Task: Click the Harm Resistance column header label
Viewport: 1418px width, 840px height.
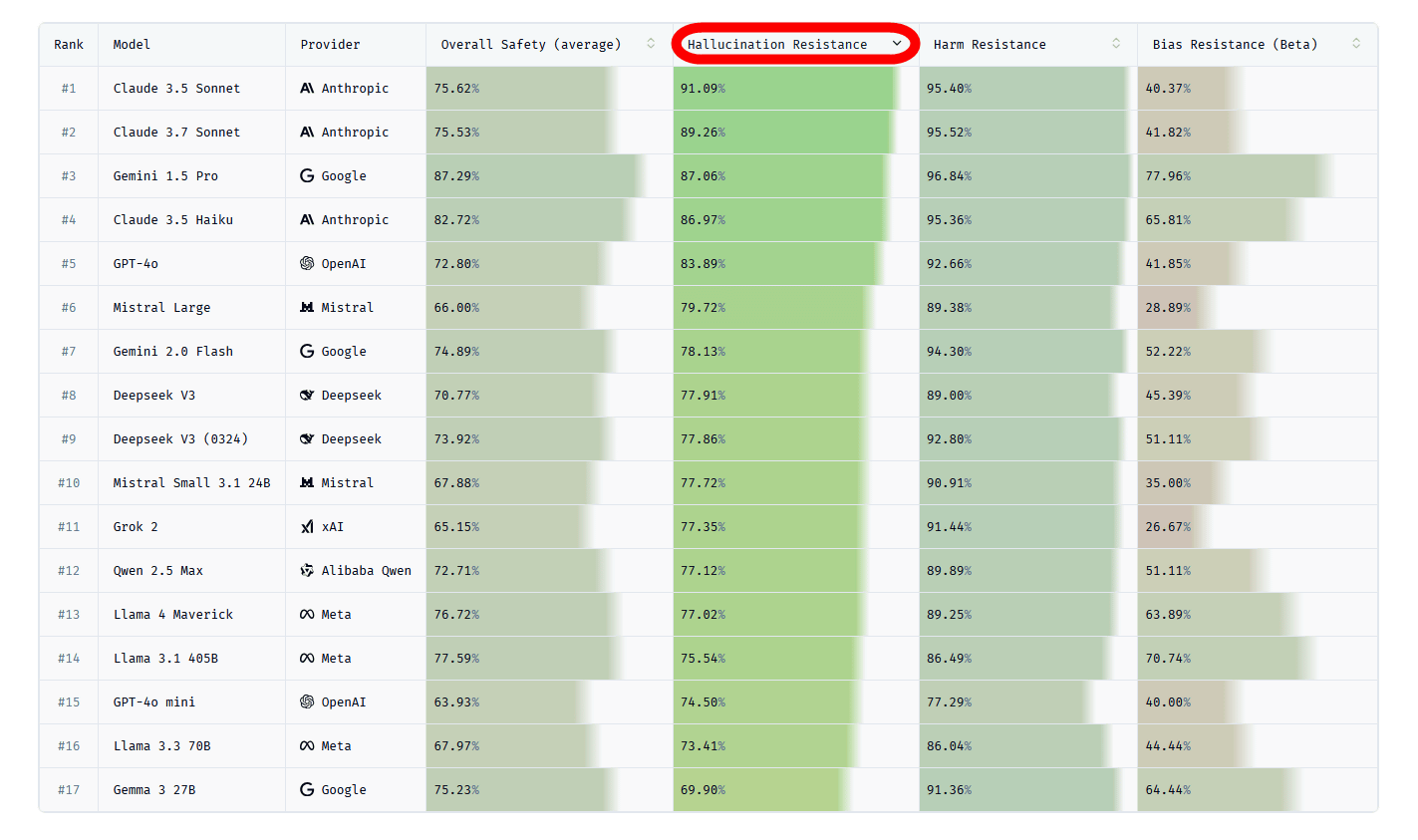Action: tap(990, 45)
